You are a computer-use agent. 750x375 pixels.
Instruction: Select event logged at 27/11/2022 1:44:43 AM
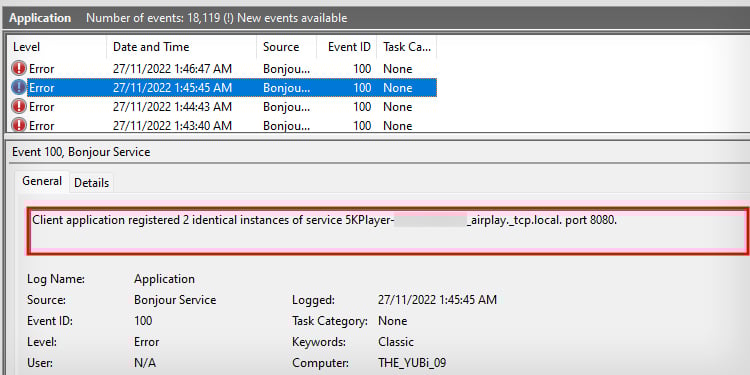(x=223, y=106)
